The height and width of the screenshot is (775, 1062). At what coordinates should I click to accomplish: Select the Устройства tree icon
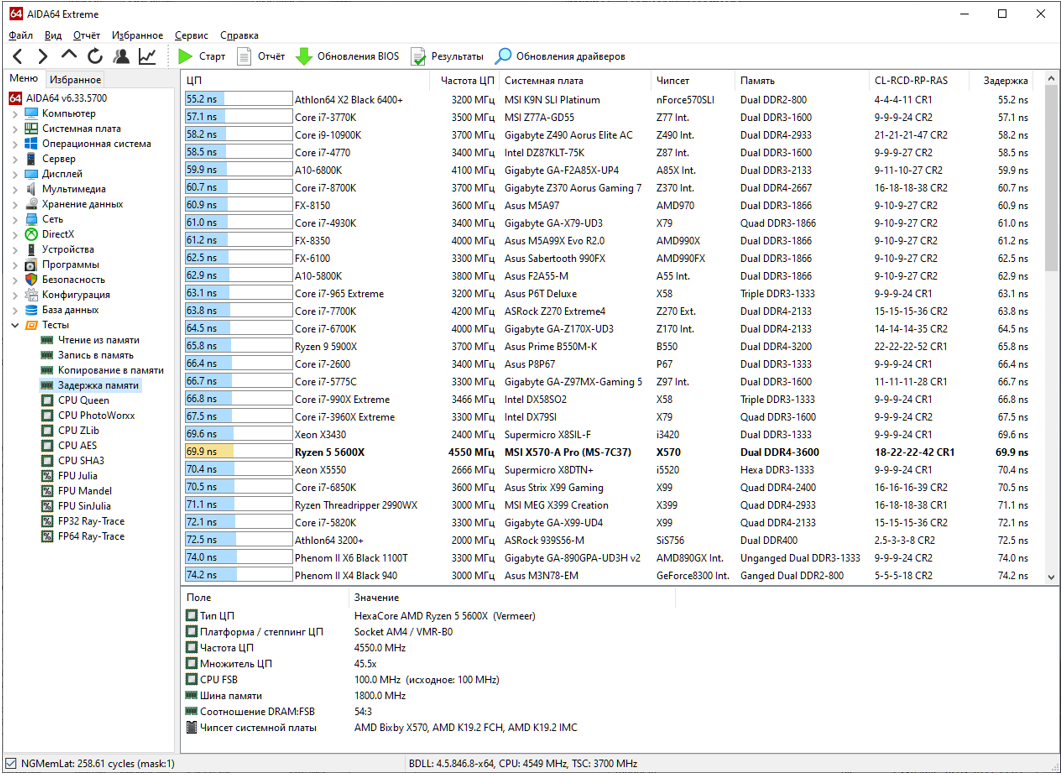(x=31, y=249)
